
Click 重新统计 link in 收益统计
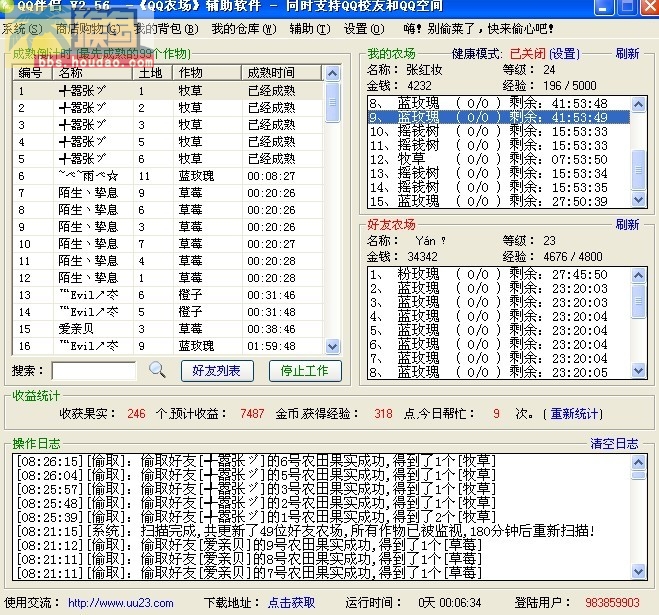(x=574, y=414)
